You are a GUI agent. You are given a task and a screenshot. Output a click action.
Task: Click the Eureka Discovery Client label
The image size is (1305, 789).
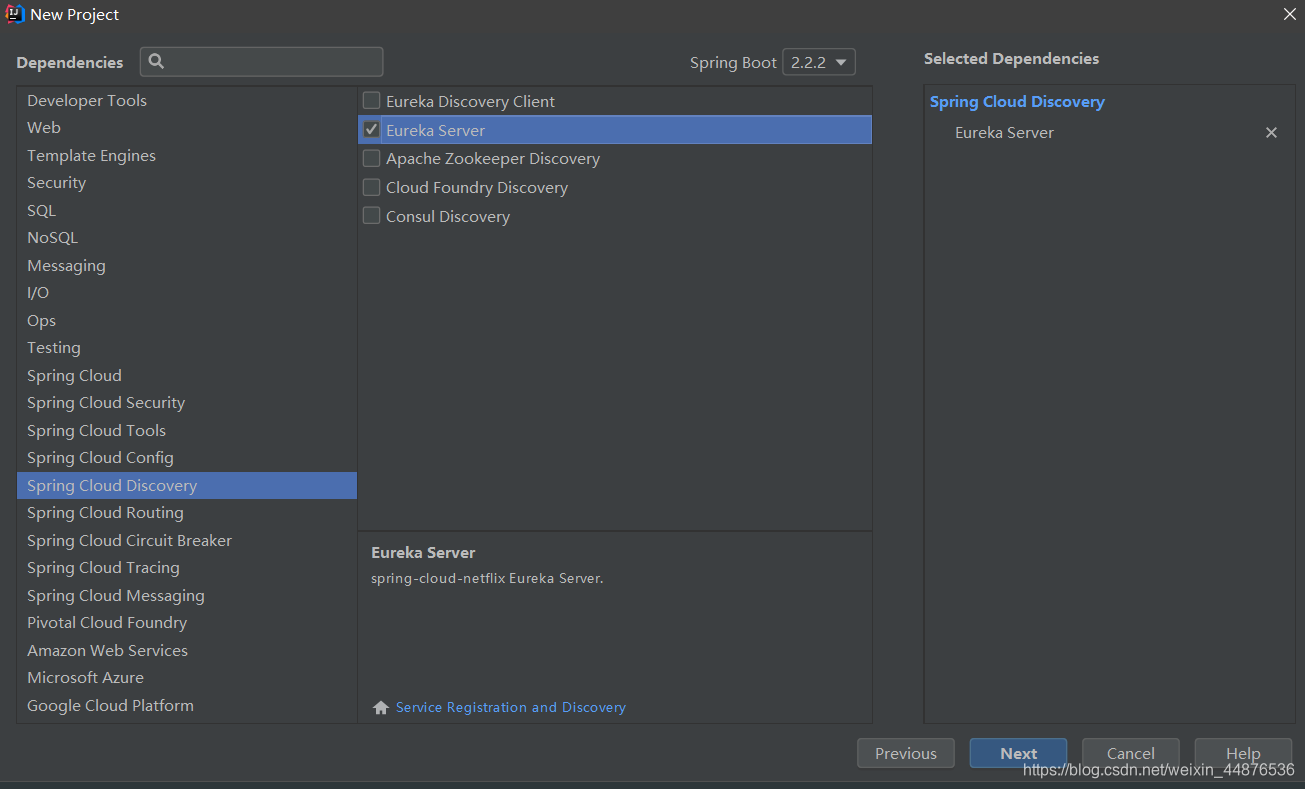tap(470, 101)
